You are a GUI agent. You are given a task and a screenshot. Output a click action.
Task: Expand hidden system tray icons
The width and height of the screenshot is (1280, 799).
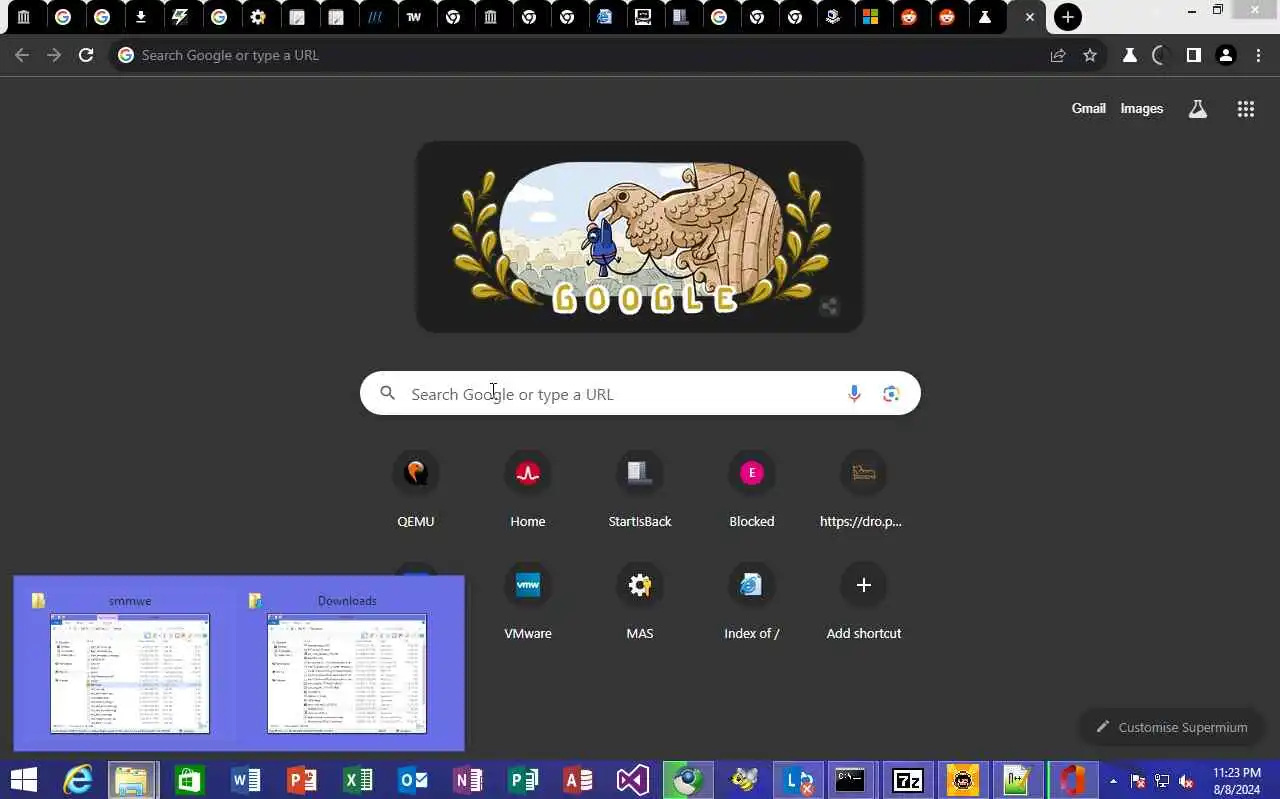tap(1114, 781)
